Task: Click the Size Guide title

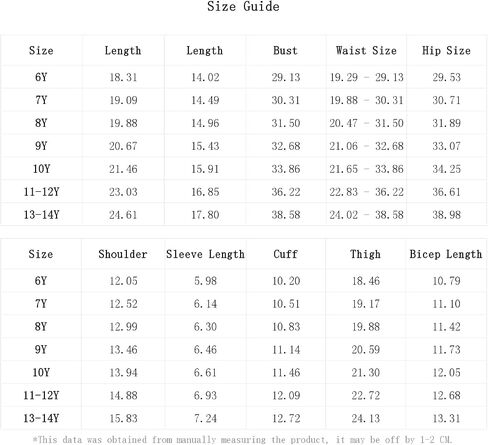Action: click(243, 7)
